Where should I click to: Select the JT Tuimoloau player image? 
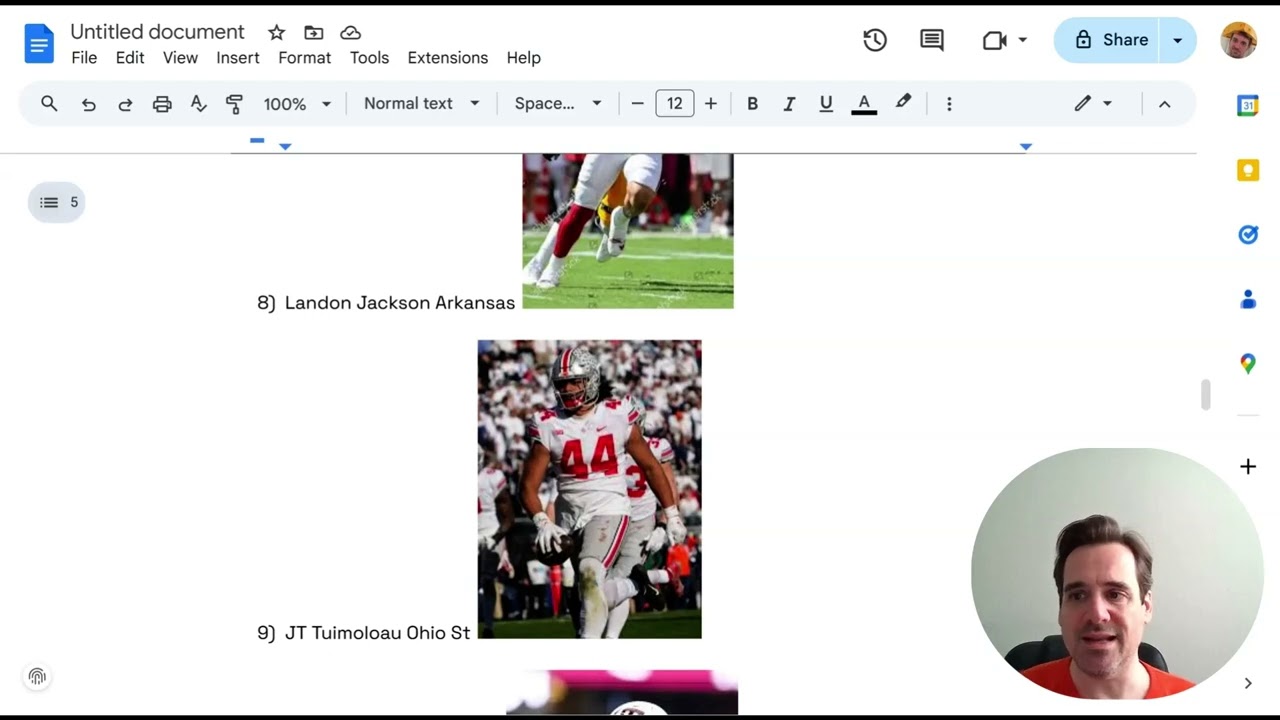(x=590, y=489)
